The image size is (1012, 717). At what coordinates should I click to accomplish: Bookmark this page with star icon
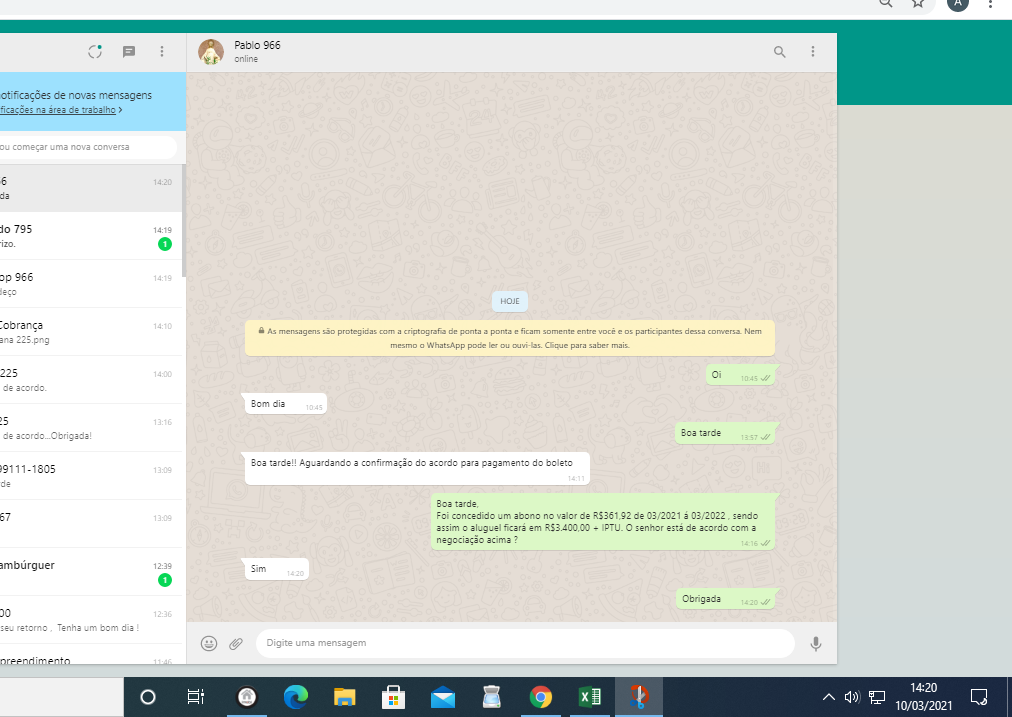[918, 3]
